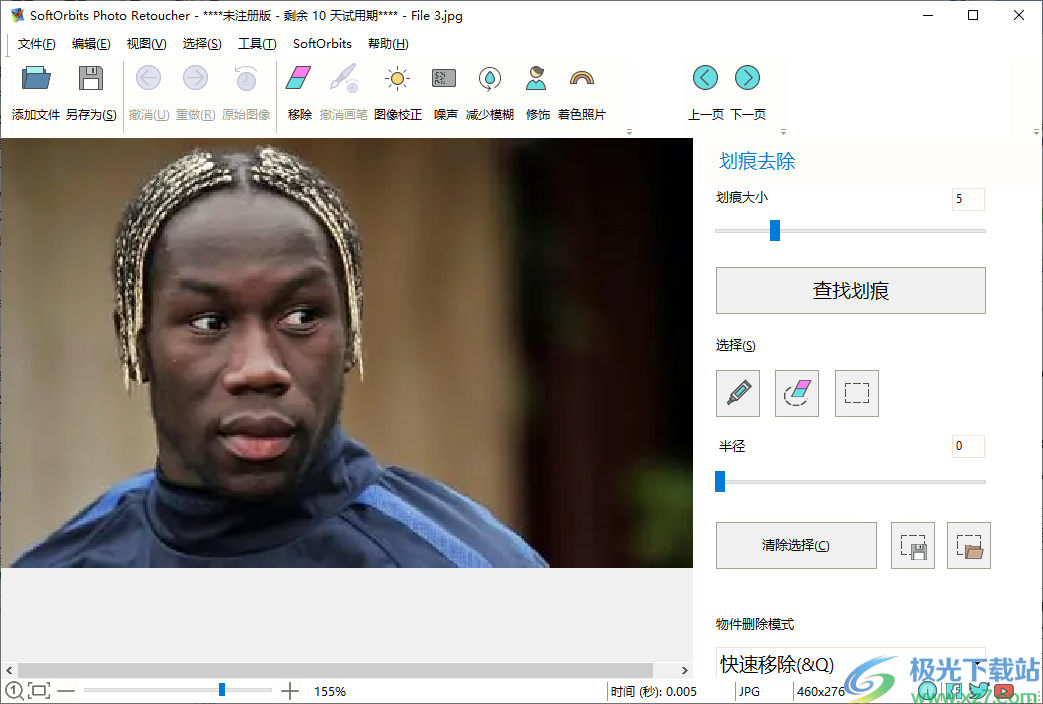
Task: Open the 图像校正 image correction tool
Action: tap(396, 77)
